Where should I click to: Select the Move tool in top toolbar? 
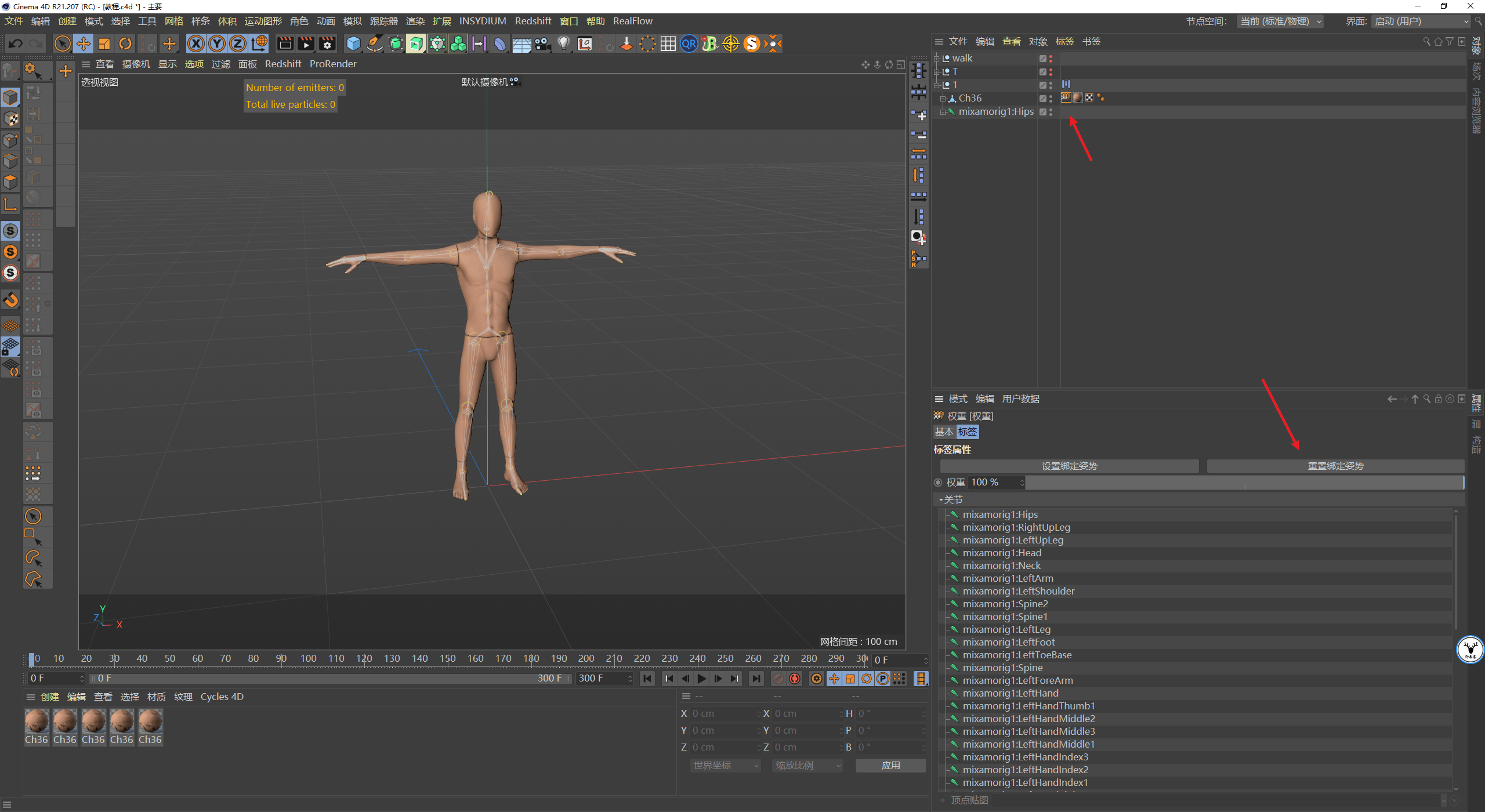pos(84,43)
